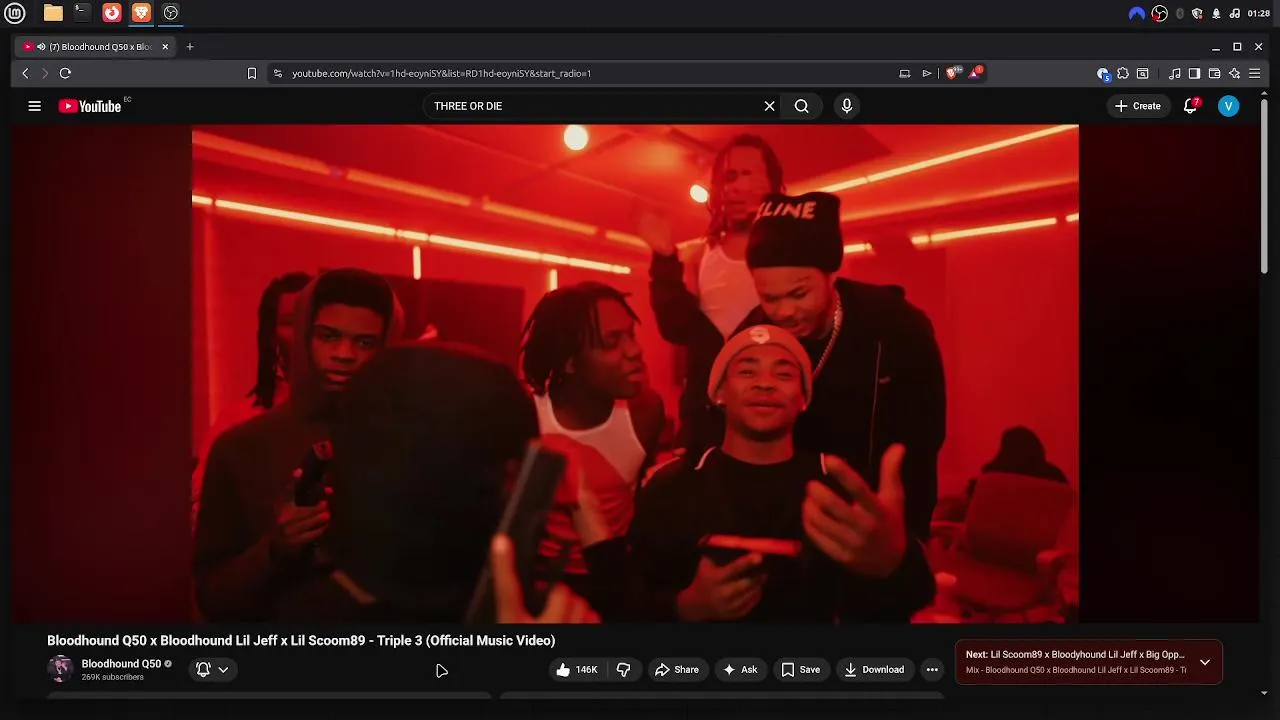The height and width of the screenshot is (720, 1280).
Task: Open the Linux Mint start menu
Action: (16, 13)
